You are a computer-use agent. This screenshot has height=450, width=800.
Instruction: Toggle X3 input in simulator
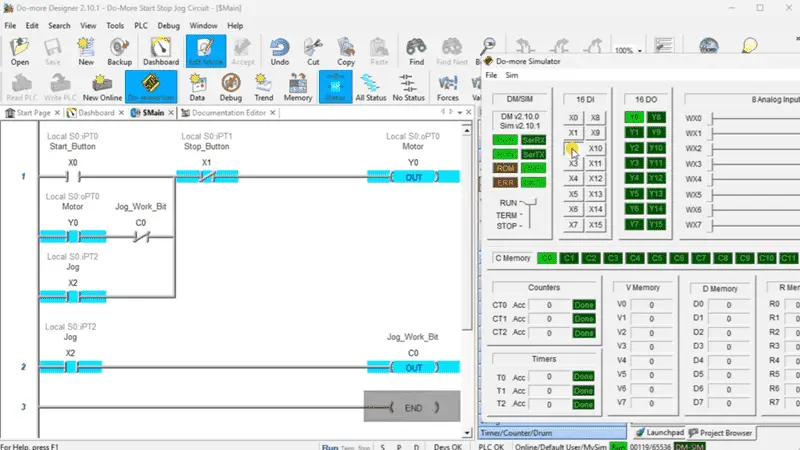coord(573,163)
